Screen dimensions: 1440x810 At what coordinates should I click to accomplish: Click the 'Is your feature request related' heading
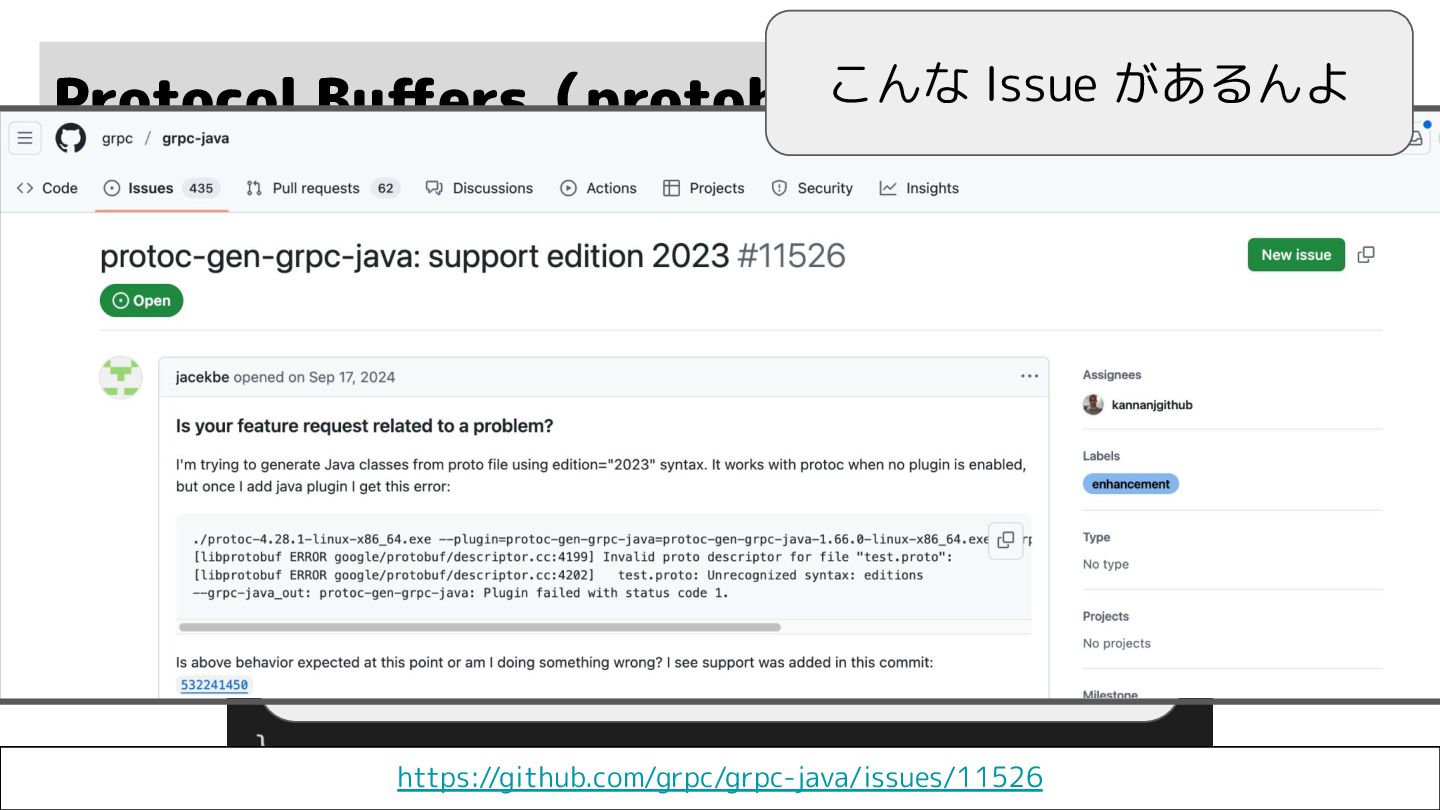(x=365, y=426)
